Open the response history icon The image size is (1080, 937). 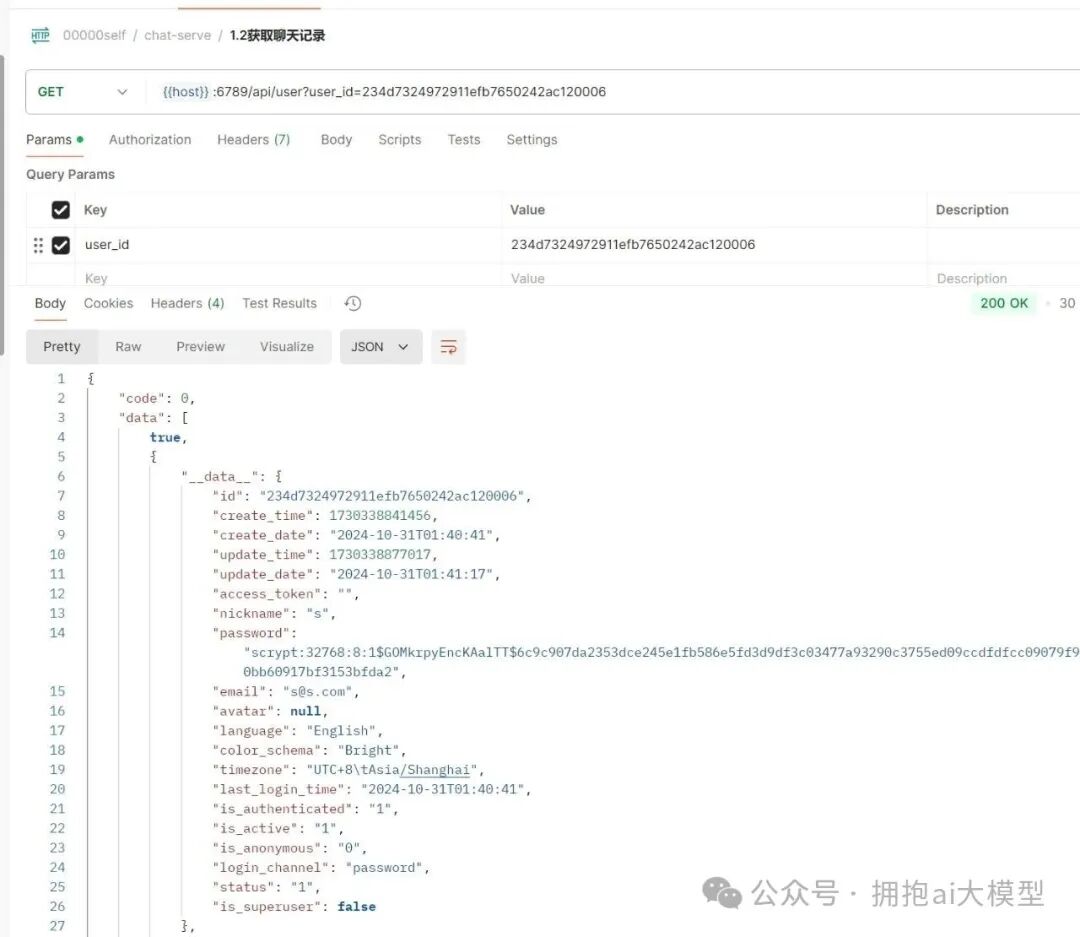coord(352,303)
